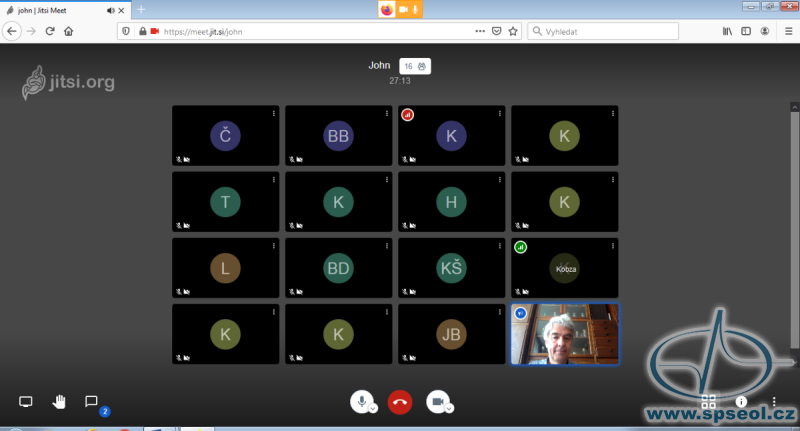Go back to the previous page
800x431 pixels.
point(12,31)
